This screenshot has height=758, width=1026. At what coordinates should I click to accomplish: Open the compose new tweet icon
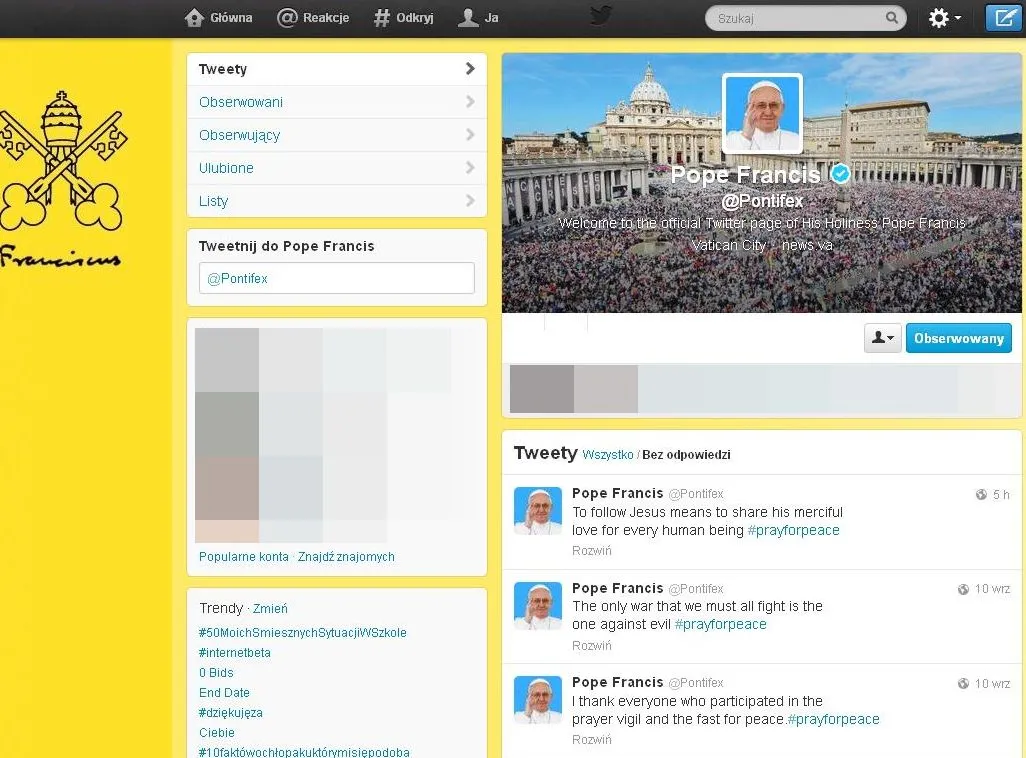coord(1003,17)
